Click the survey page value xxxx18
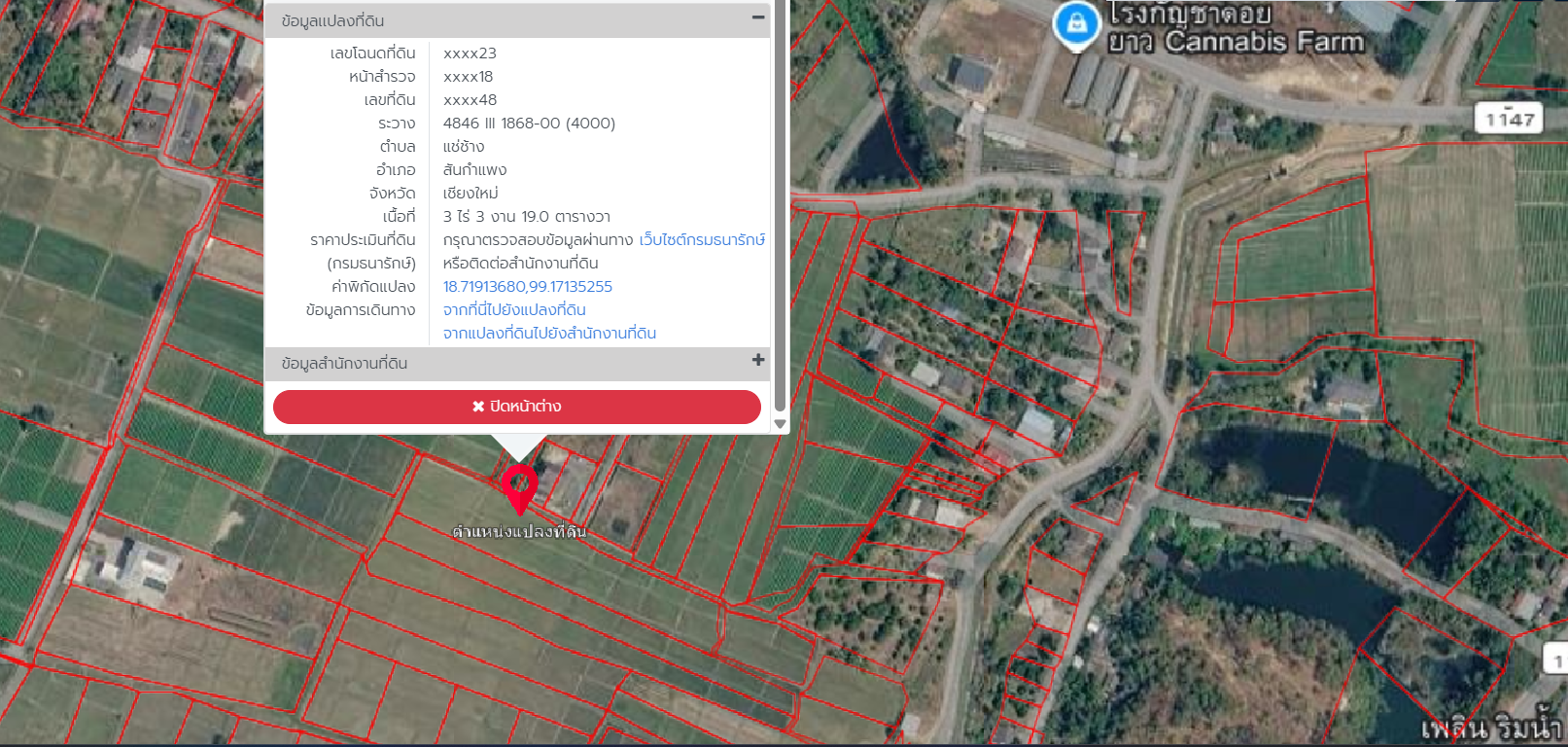This screenshot has height=747, width=1568. point(468,76)
